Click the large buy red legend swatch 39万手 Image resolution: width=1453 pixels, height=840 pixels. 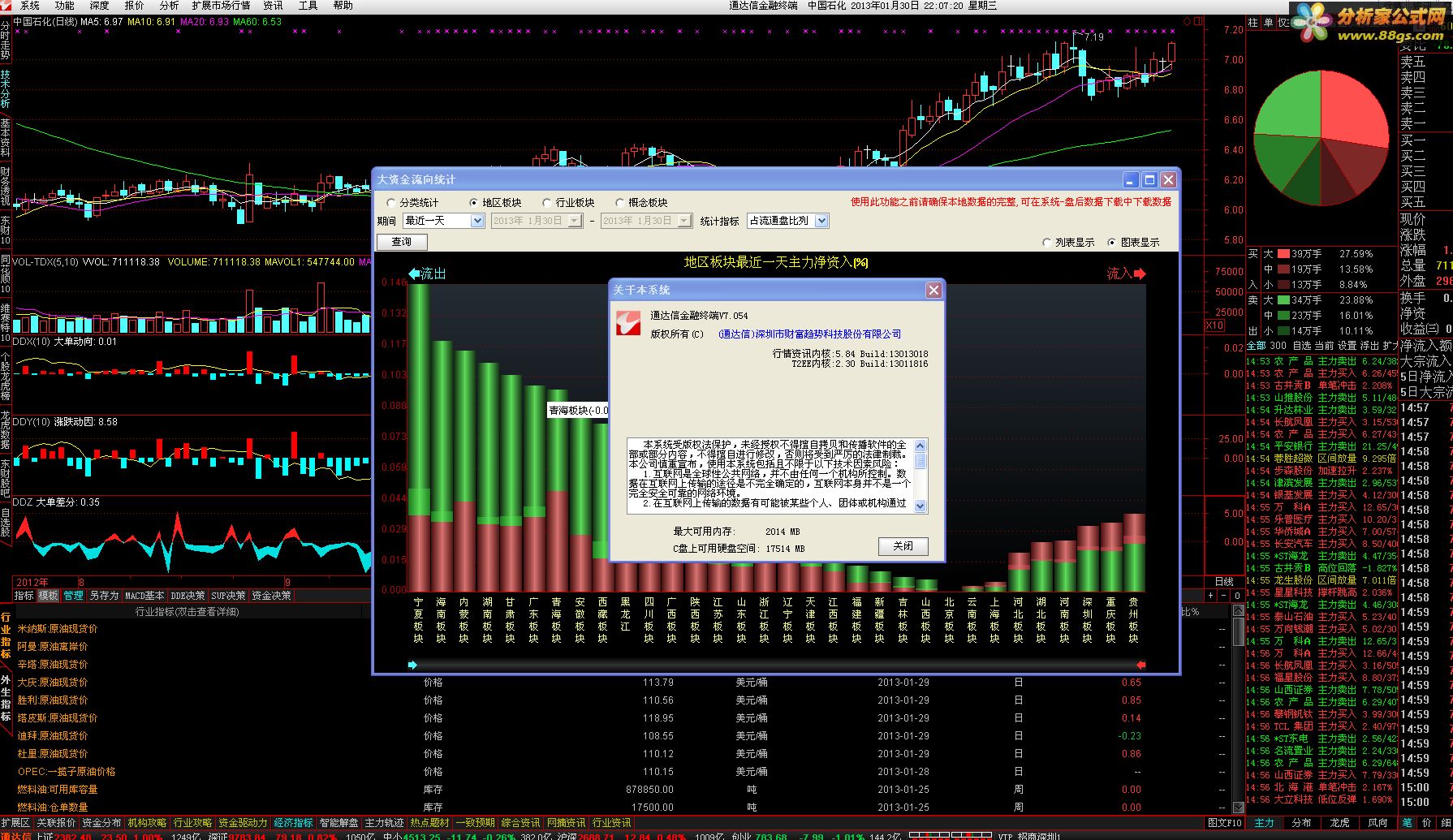[1283, 254]
